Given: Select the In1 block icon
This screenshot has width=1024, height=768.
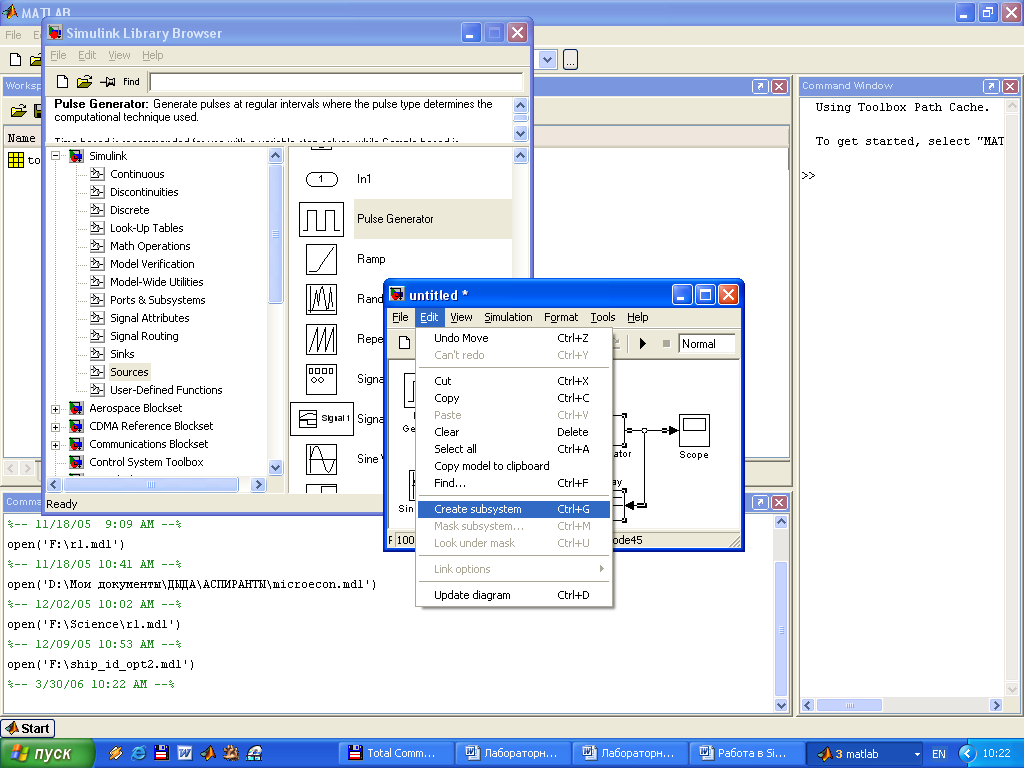Looking at the screenshot, I should click(321, 179).
